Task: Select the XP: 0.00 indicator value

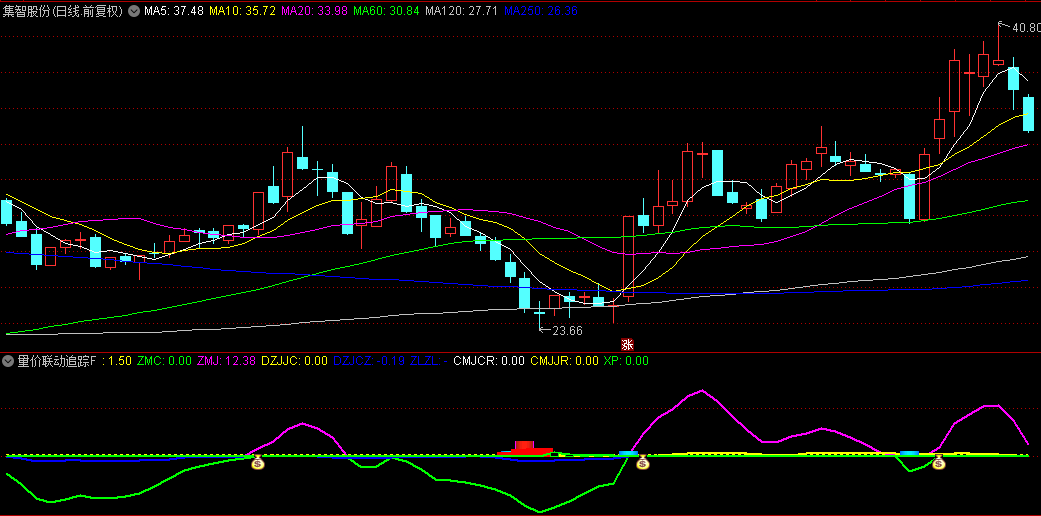Action: [626, 361]
